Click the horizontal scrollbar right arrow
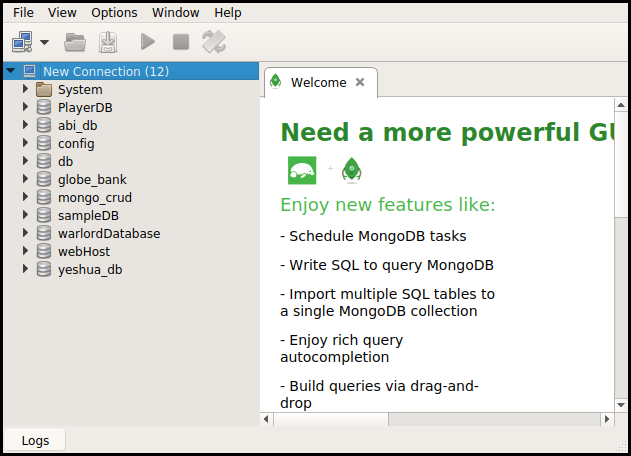The height and width of the screenshot is (456, 631). 607,419
